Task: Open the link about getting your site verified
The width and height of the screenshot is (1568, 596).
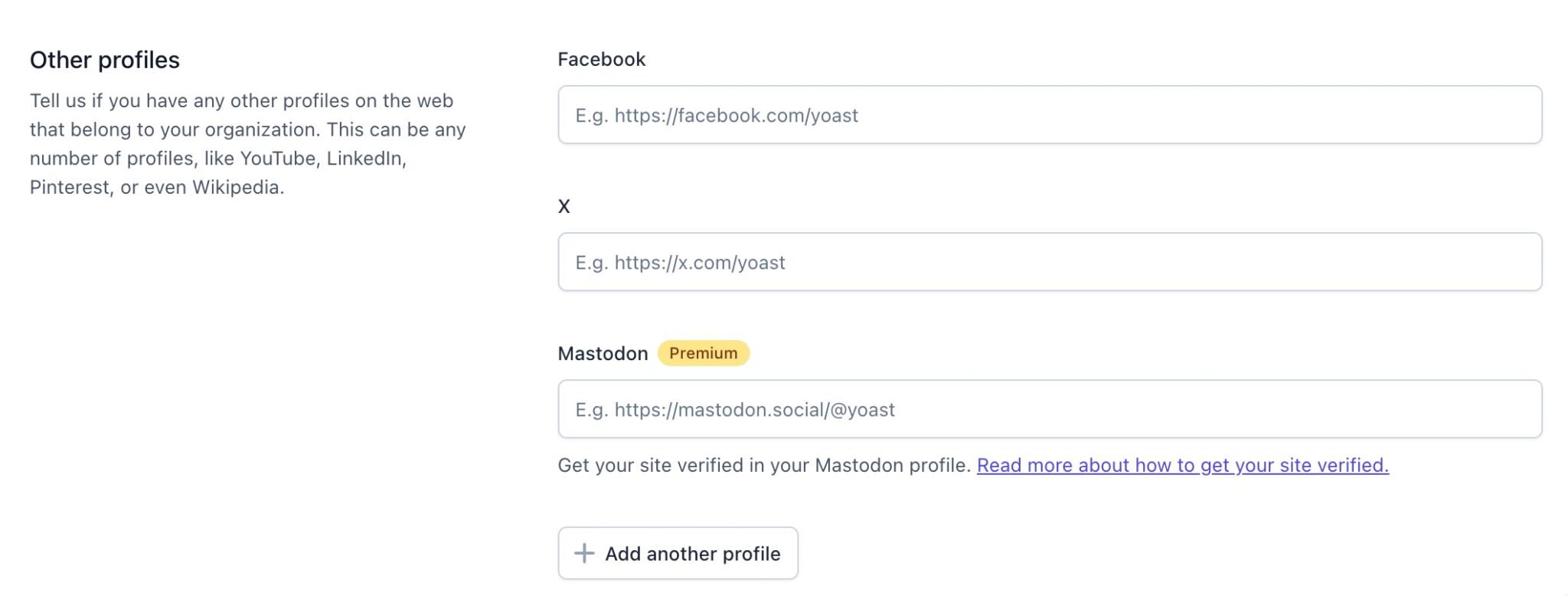Action: (x=1184, y=465)
